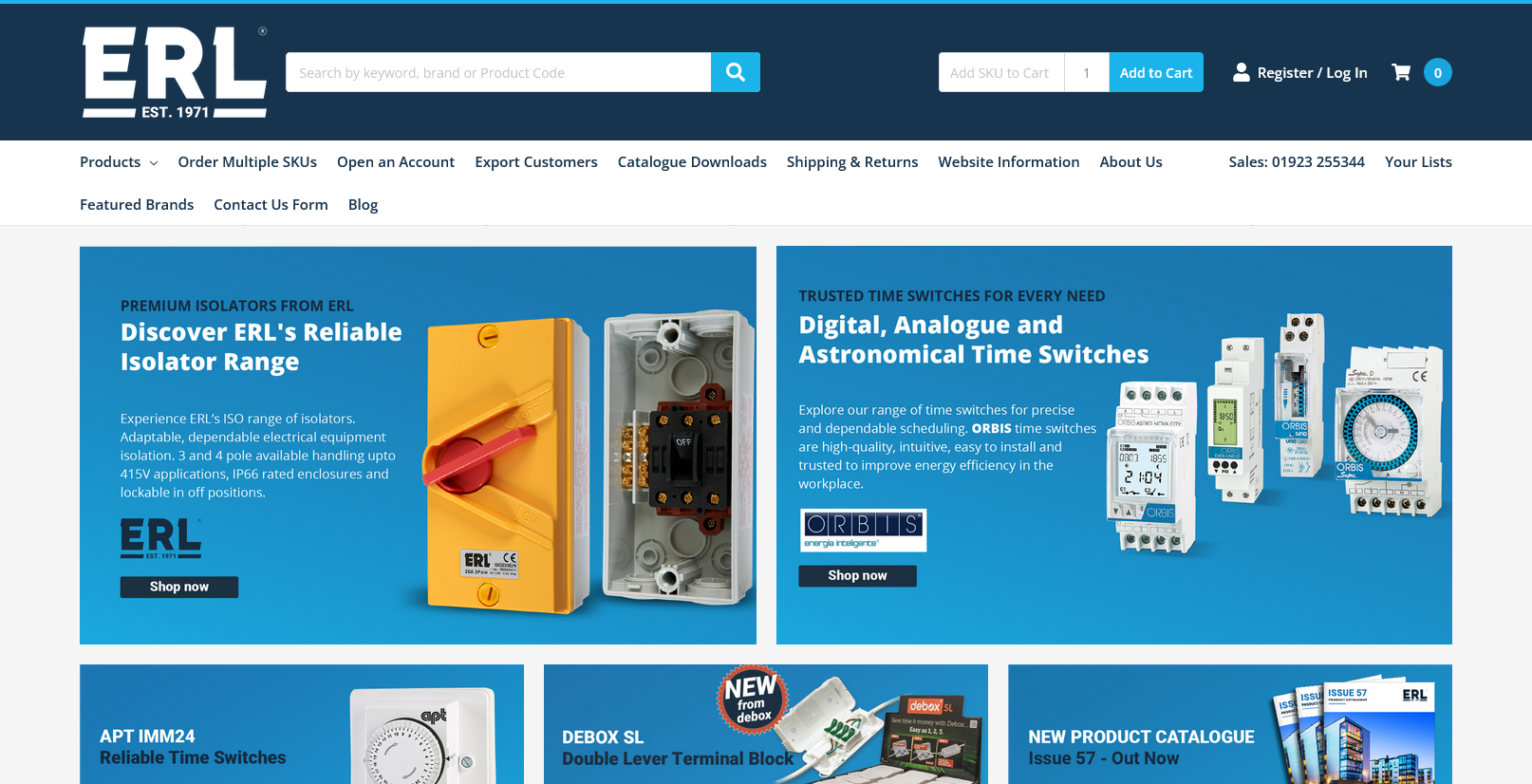1532x784 pixels.
Task: Click the keyword search input field
Action: [x=497, y=72]
